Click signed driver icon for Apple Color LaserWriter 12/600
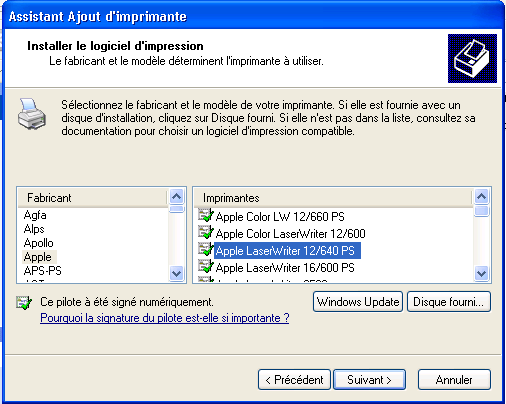Viewport: 506px width, 404px height. (205, 232)
